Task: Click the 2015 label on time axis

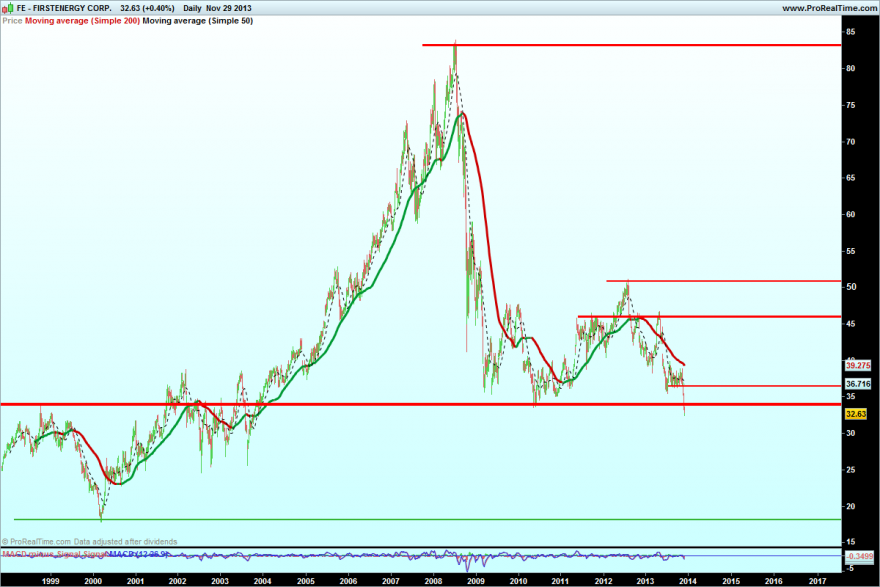Action: tap(731, 581)
